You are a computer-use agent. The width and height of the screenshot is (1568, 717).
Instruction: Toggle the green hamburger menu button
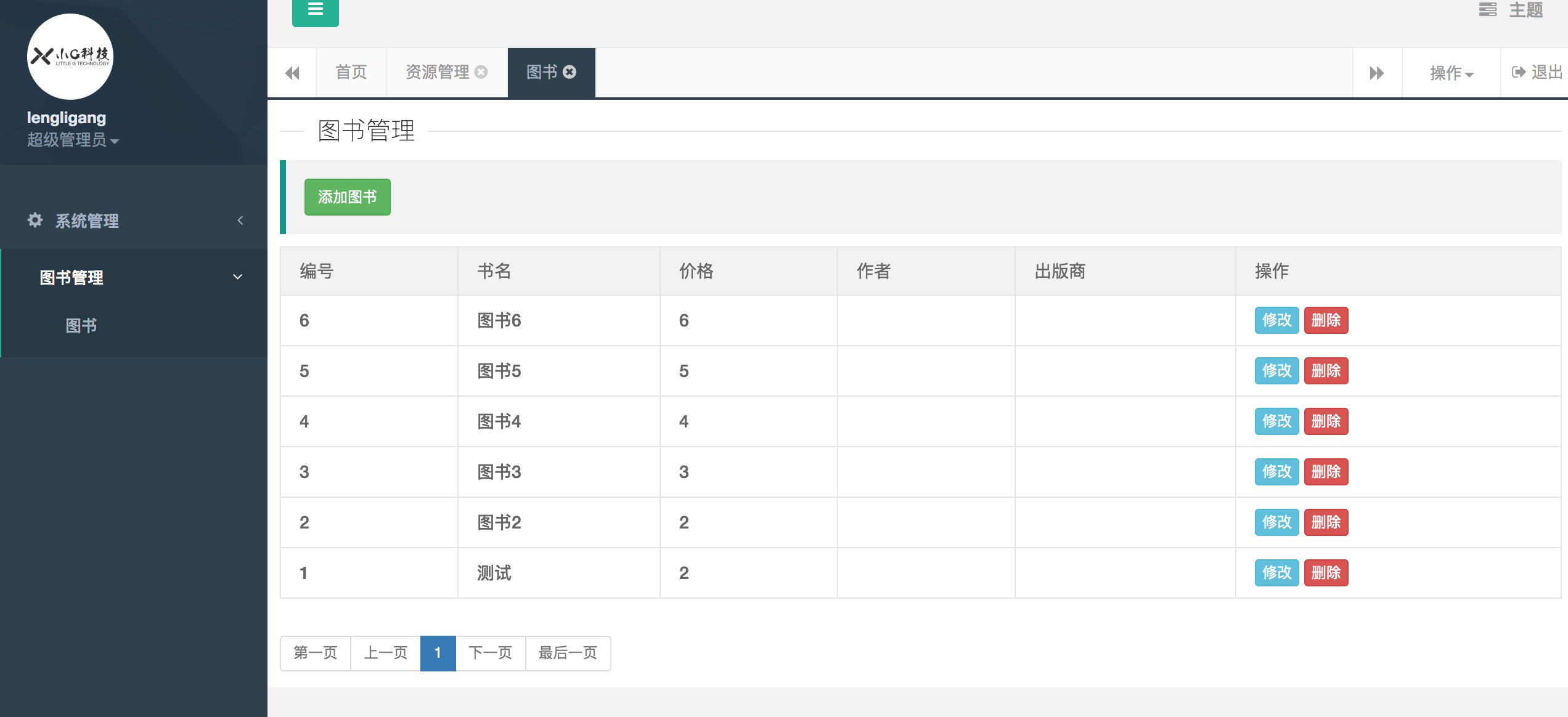point(315,10)
